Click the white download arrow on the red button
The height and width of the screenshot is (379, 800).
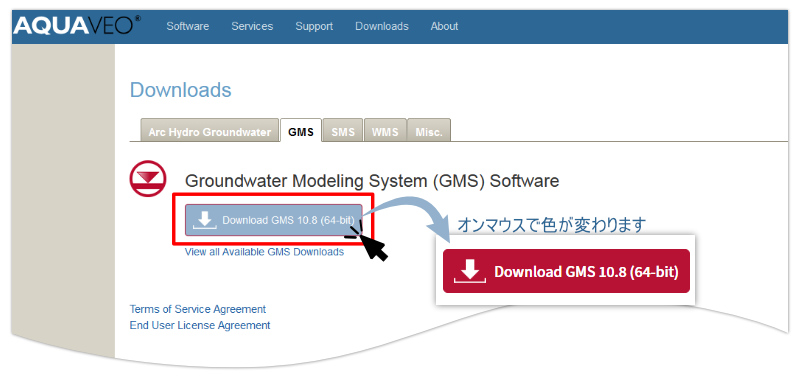469,271
